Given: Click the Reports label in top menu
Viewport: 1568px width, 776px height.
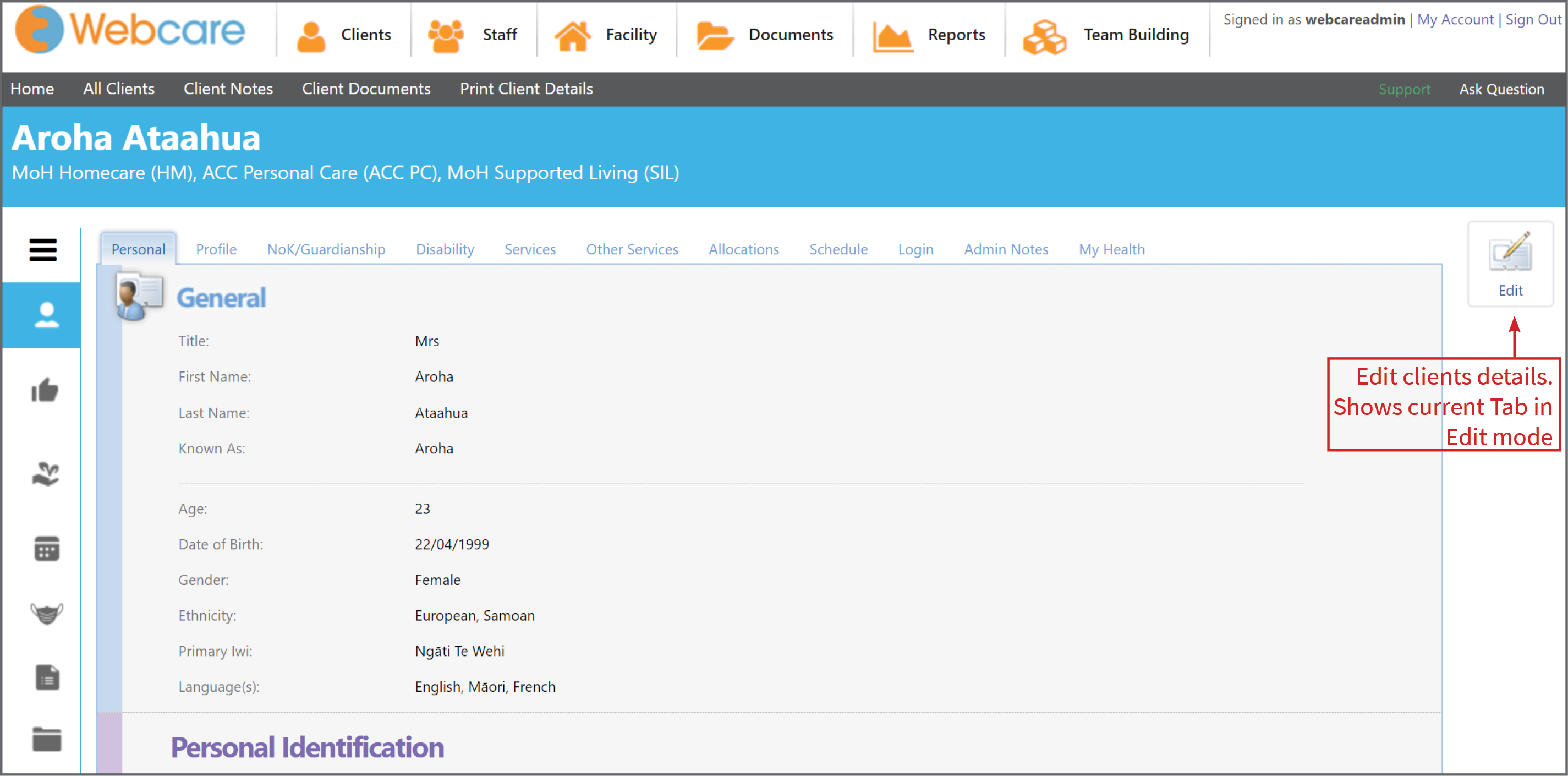Looking at the screenshot, I should coord(956,35).
